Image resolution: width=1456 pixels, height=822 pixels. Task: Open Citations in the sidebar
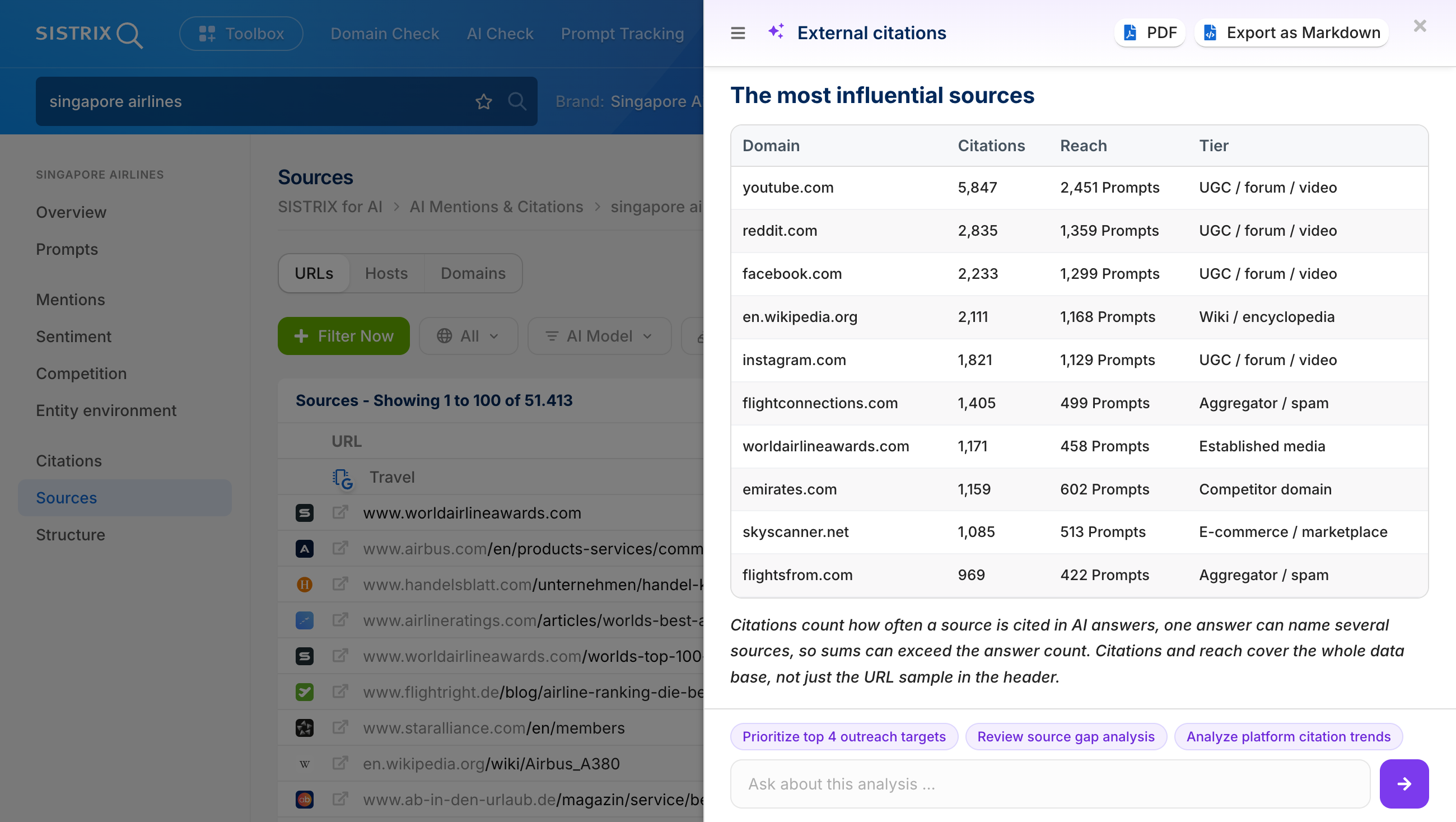tap(69, 461)
